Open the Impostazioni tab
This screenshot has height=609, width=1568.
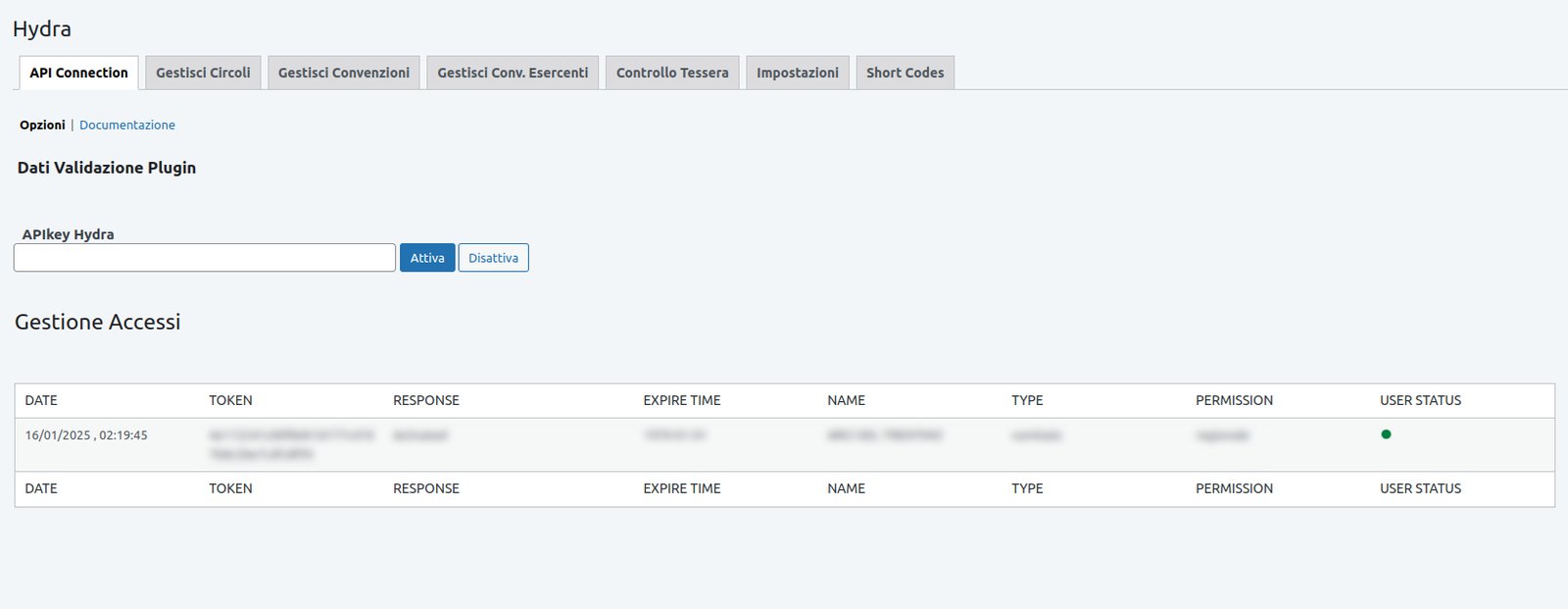[x=798, y=73]
